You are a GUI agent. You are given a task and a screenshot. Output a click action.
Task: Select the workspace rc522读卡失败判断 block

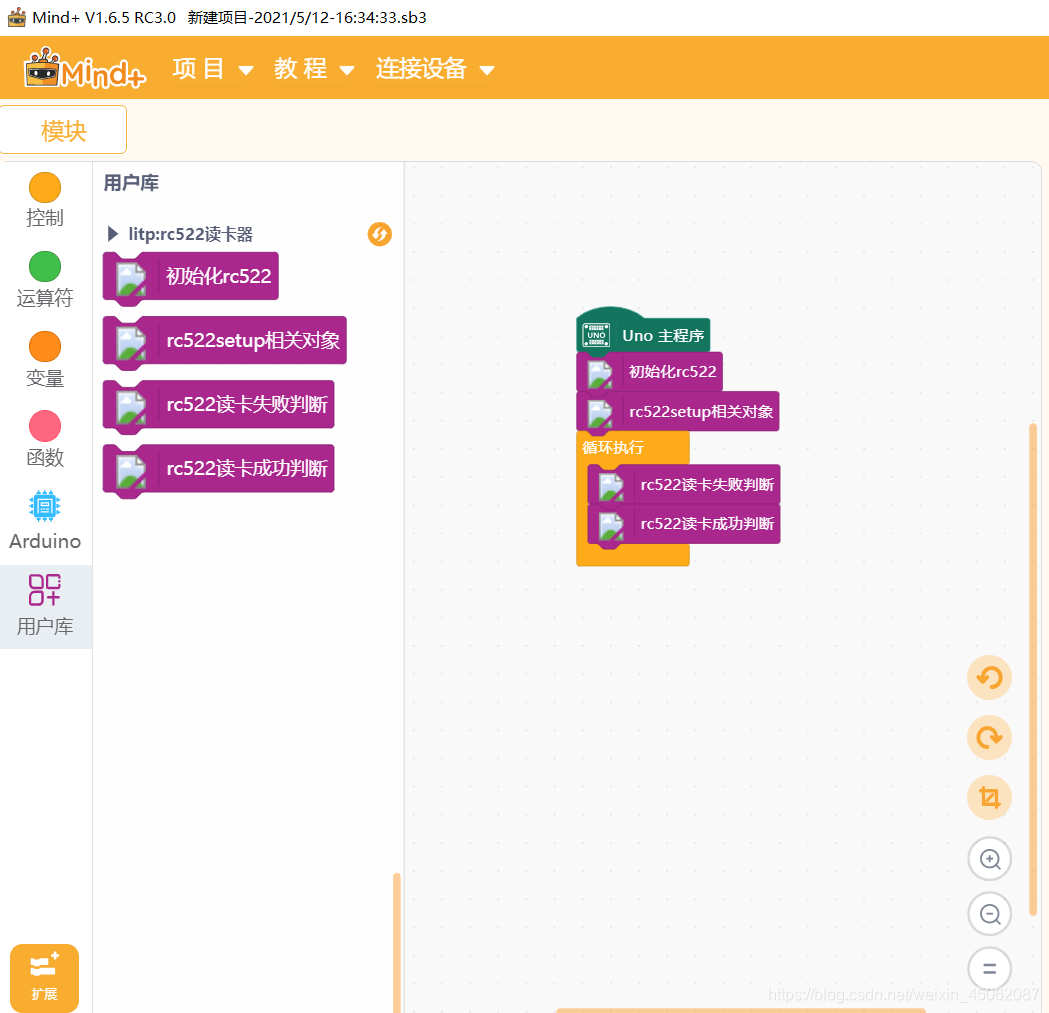[x=684, y=485]
